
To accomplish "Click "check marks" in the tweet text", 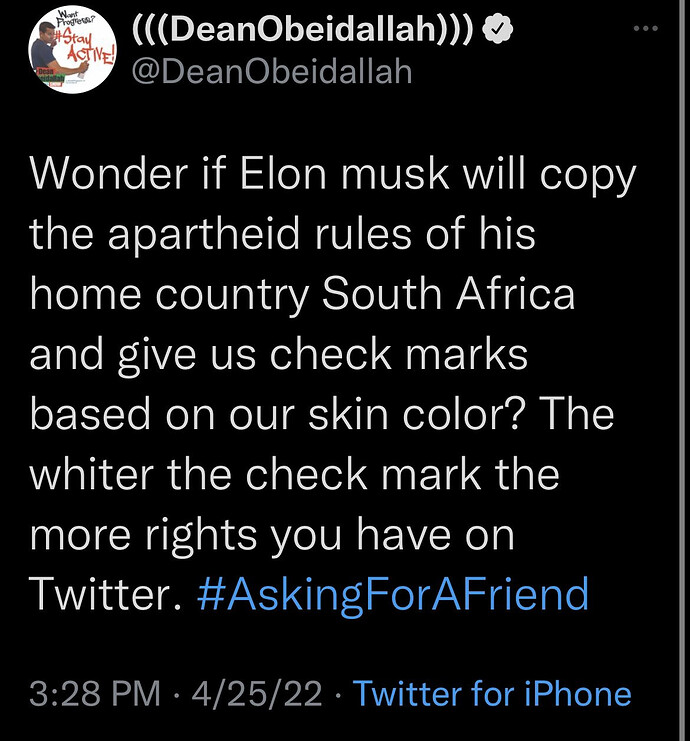I will click(398, 353).
